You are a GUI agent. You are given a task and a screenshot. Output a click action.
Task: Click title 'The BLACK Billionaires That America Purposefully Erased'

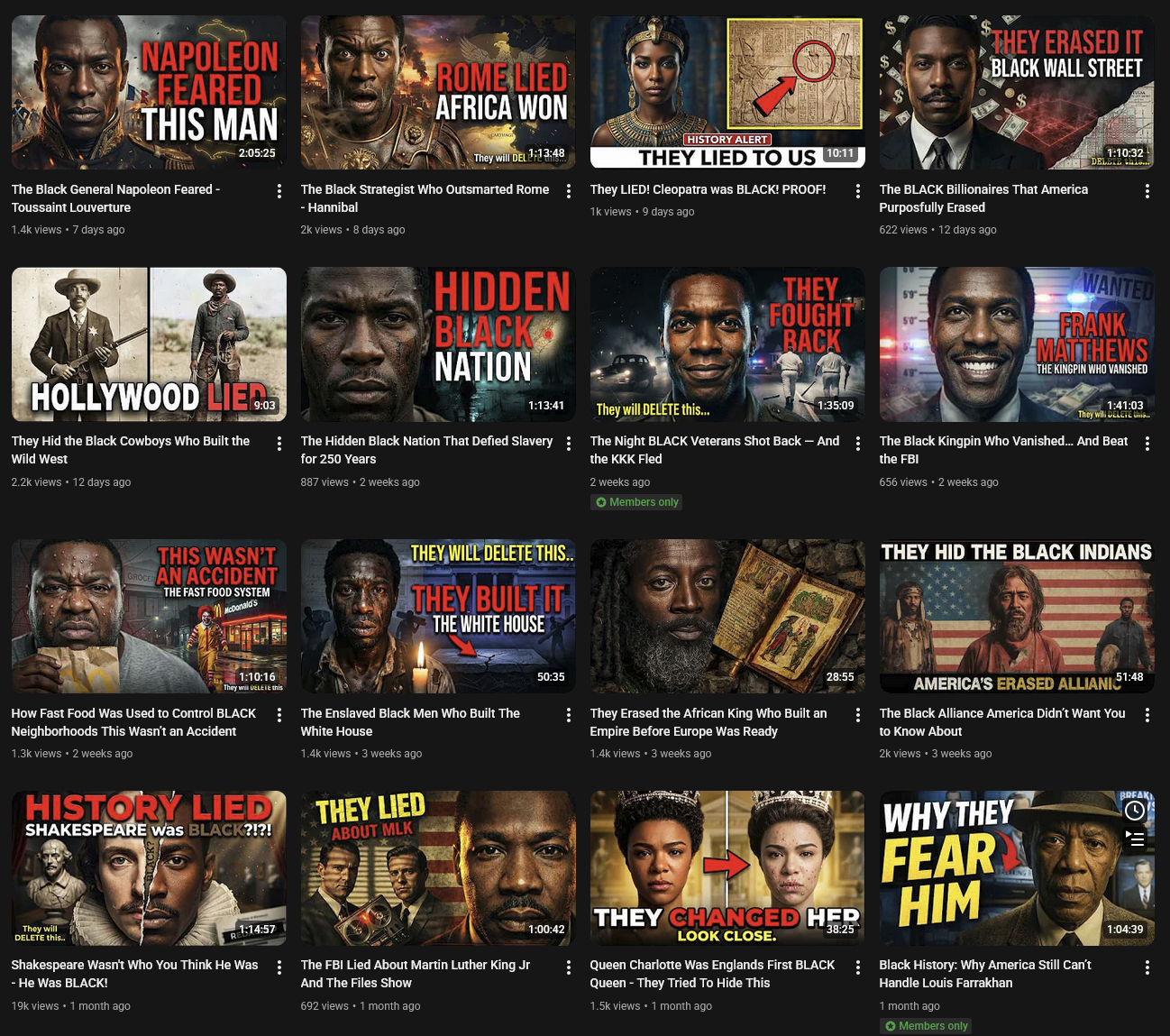pos(983,198)
